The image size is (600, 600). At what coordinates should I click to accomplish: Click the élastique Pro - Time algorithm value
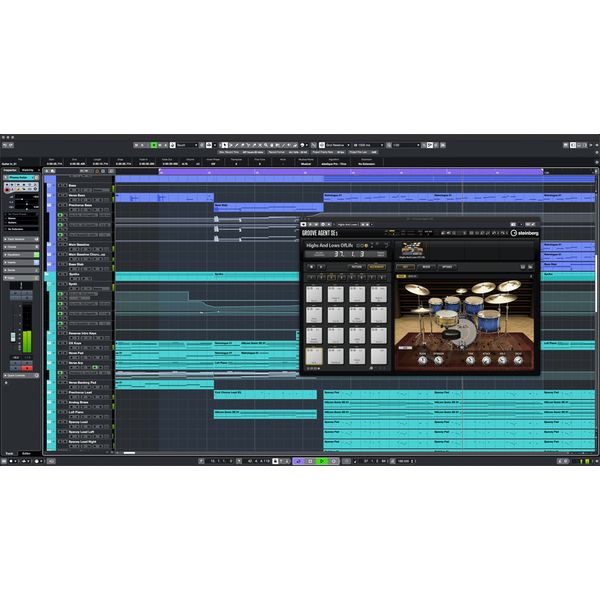334,164
